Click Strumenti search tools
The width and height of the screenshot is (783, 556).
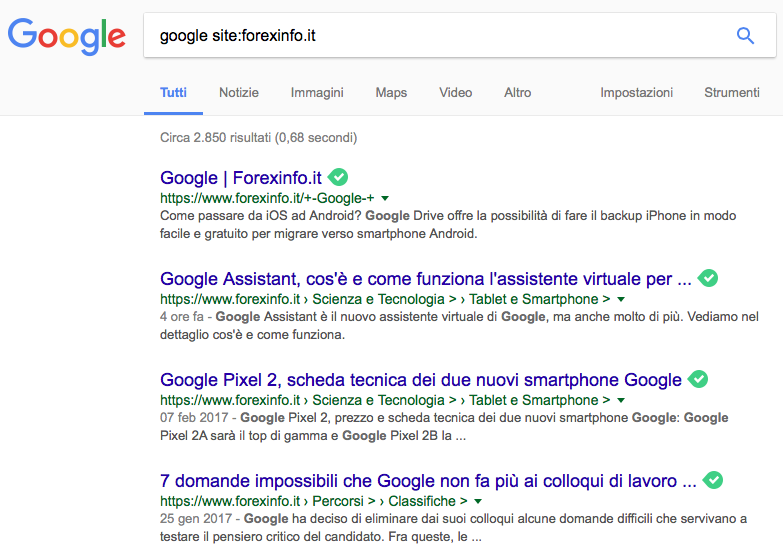point(732,92)
